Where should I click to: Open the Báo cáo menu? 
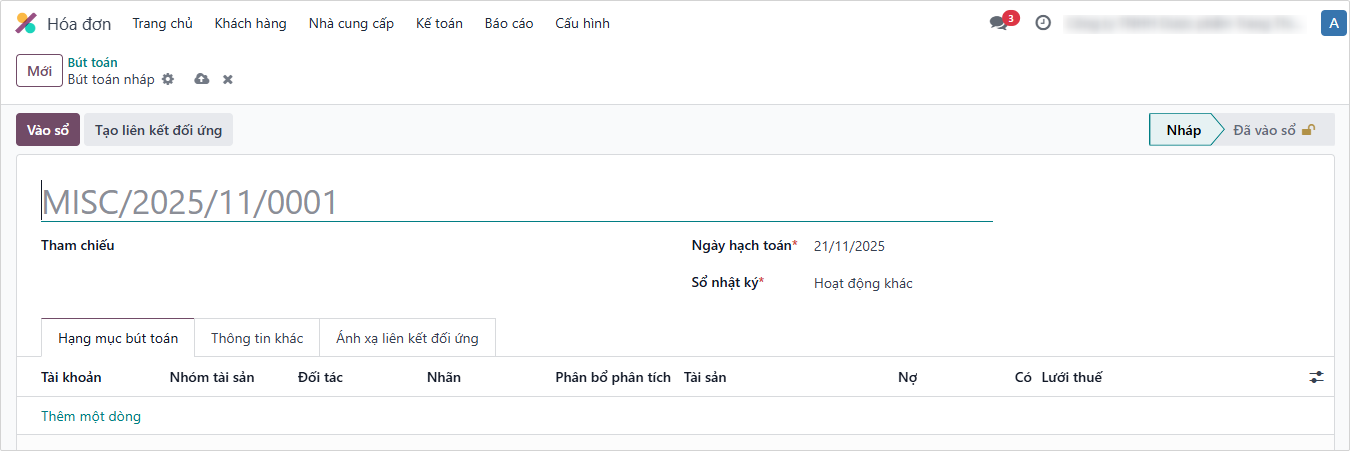(x=509, y=23)
